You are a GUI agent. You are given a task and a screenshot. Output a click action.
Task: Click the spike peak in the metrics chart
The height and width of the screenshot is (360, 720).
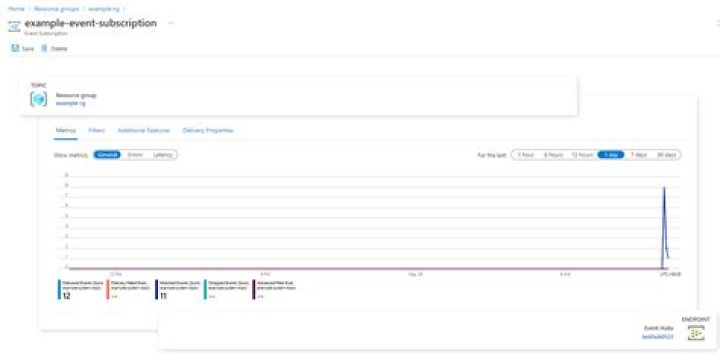pyautogui.click(x=664, y=187)
